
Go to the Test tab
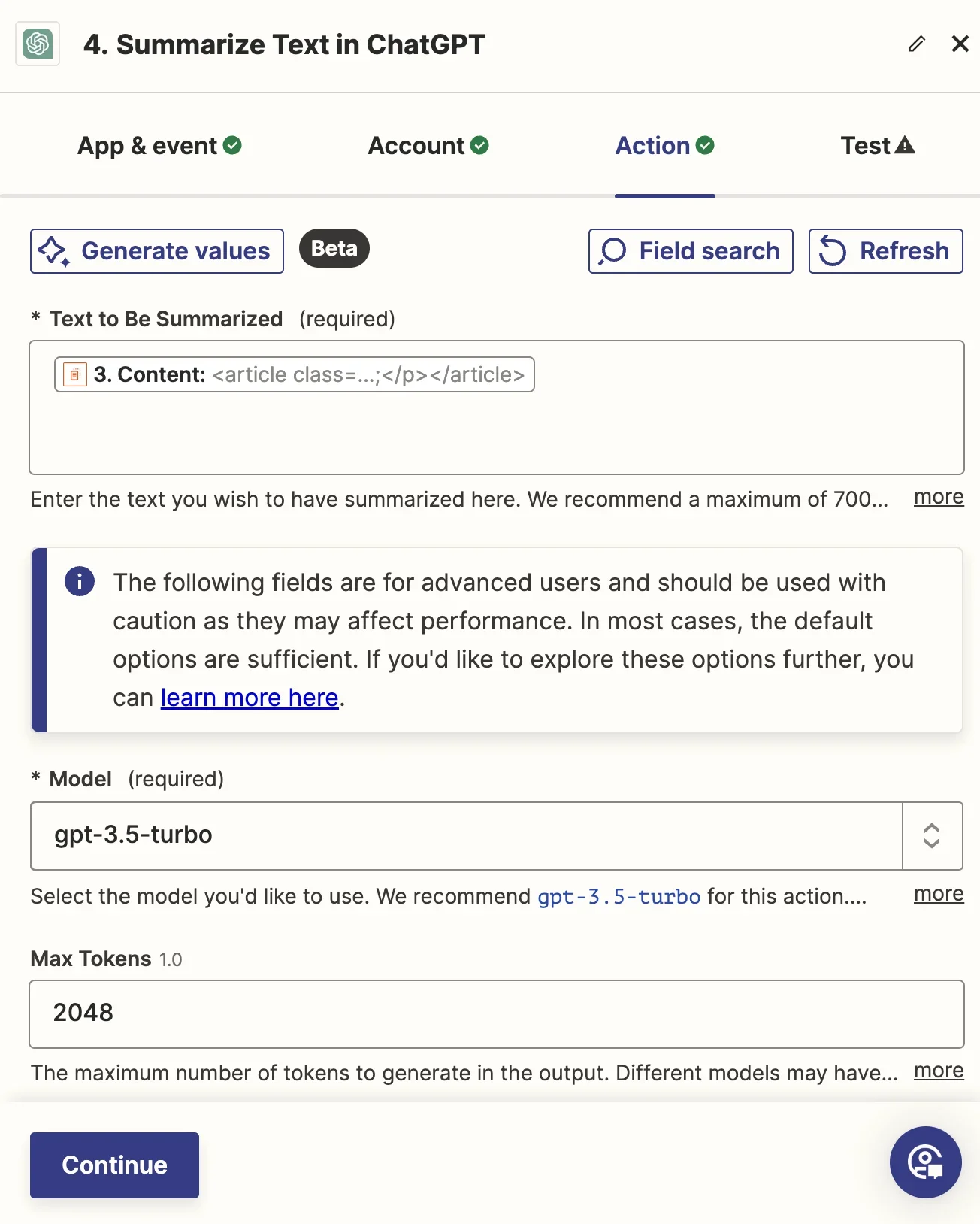click(878, 145)
